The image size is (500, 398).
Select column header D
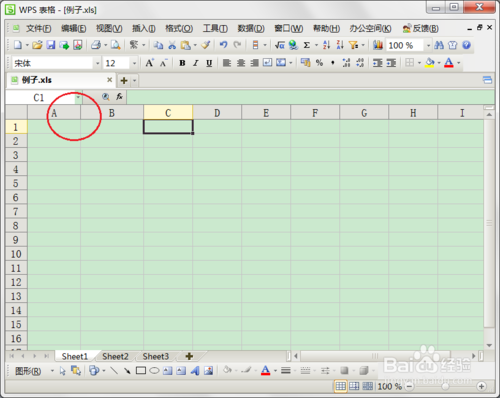pyautogui.click(x=217, y=113)
